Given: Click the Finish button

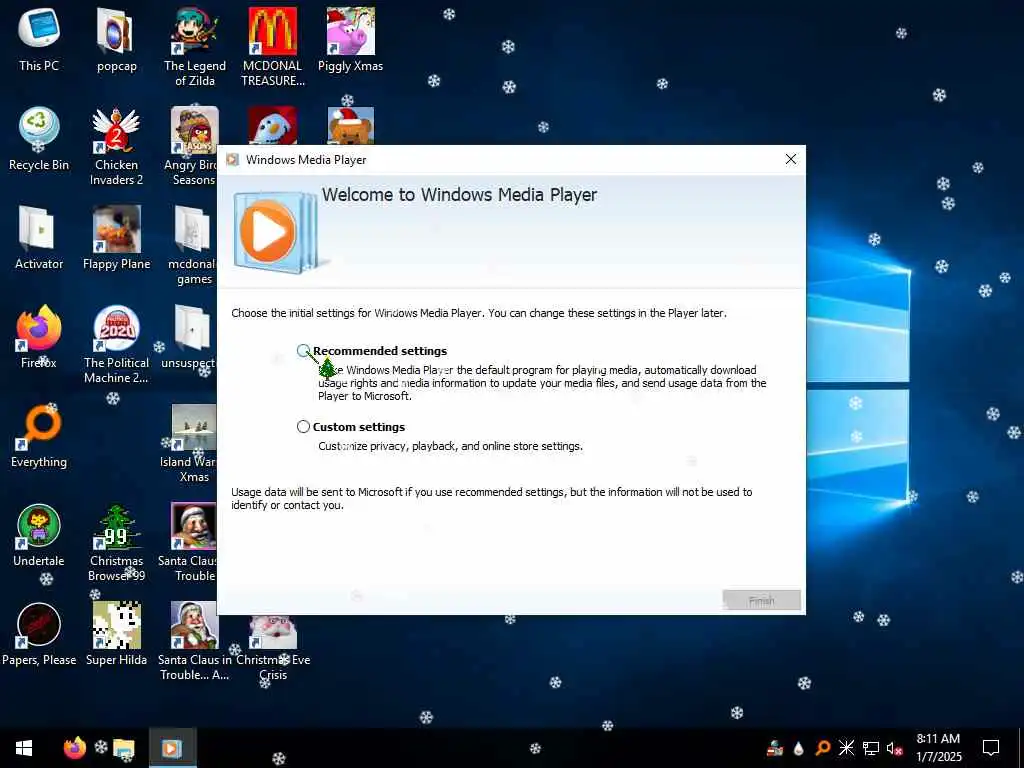Looking at the screenshot, I should (x=761, y=600).
